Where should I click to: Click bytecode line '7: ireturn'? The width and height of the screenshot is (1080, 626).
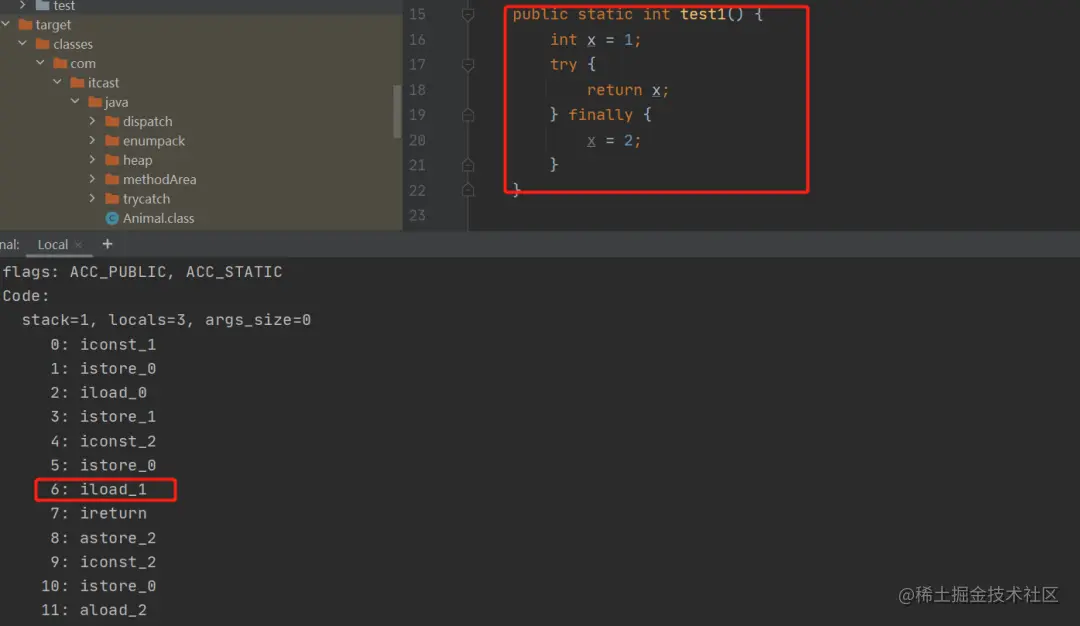[x=98, y=514]
